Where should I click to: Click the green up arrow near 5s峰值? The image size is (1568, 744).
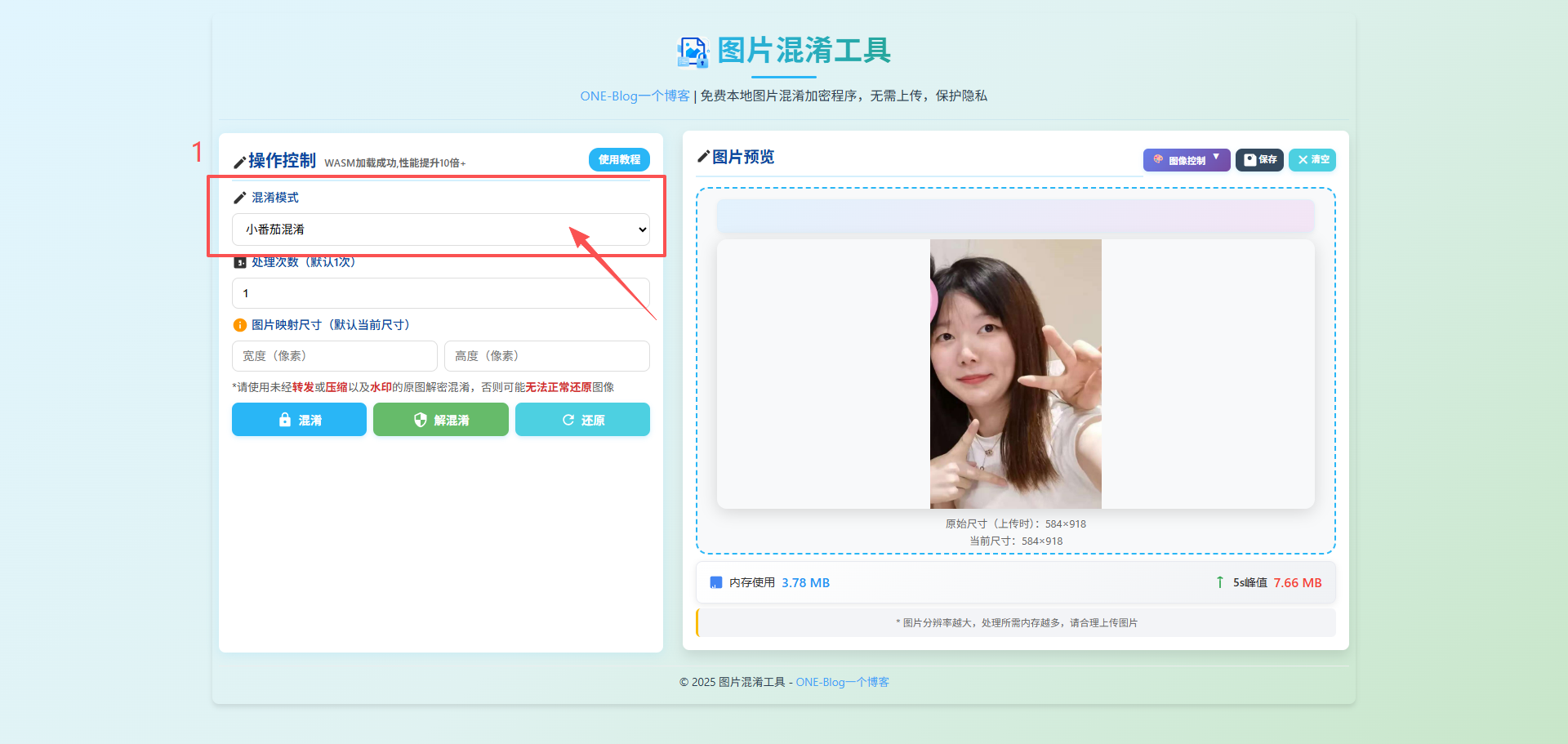[1219, 582]
